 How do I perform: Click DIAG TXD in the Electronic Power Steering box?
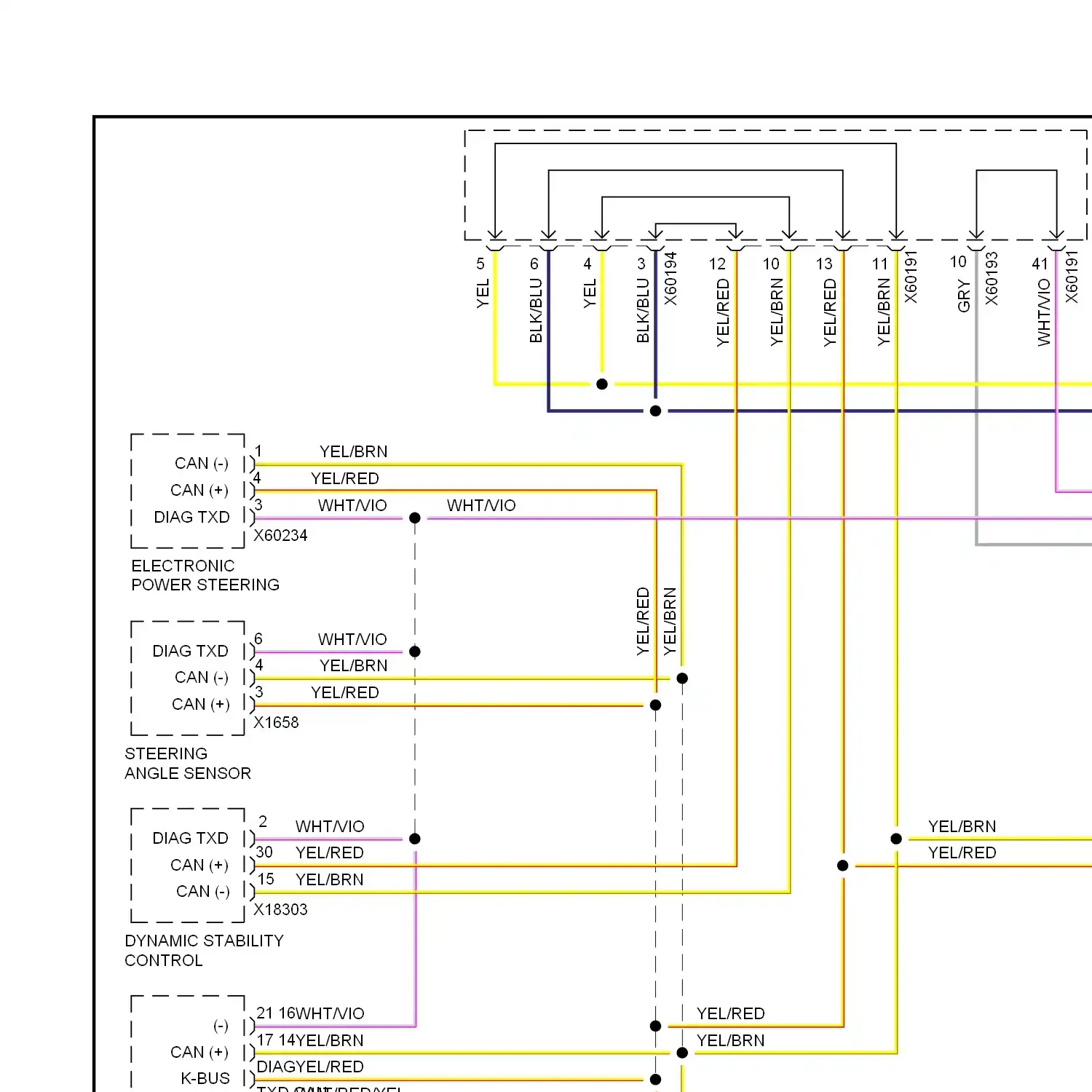tap(191, 517)
